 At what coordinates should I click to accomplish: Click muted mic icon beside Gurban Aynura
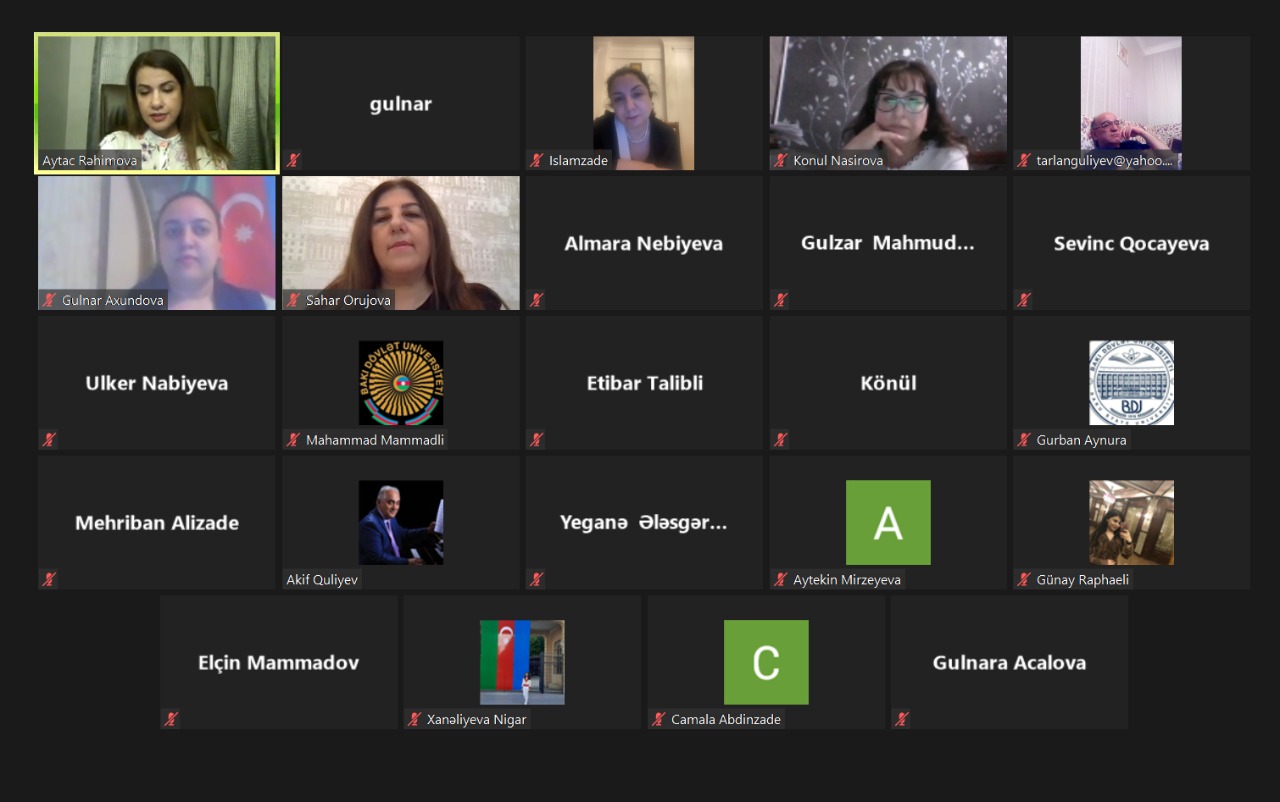(x=1025, y=440)
